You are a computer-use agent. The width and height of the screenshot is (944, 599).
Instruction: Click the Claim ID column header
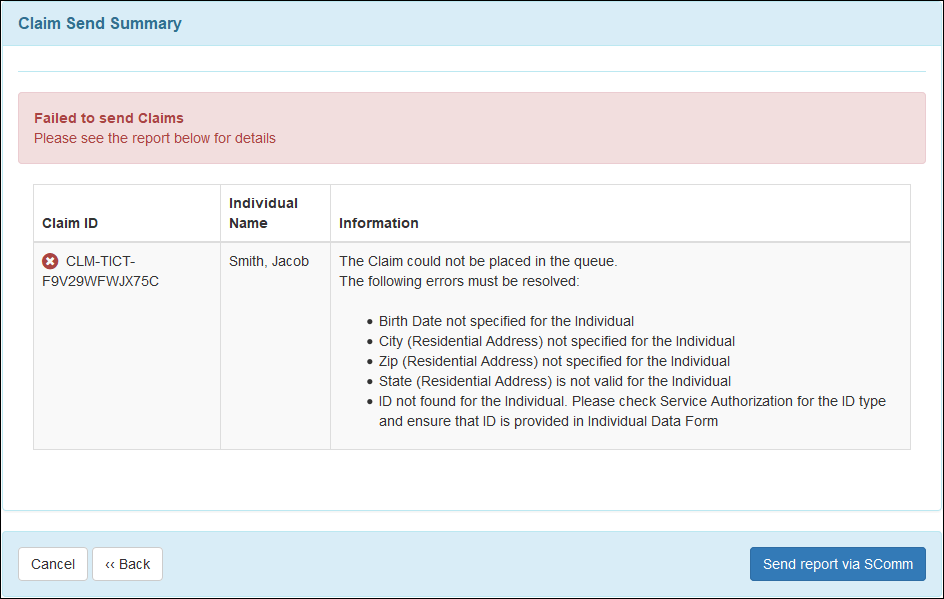70,223
